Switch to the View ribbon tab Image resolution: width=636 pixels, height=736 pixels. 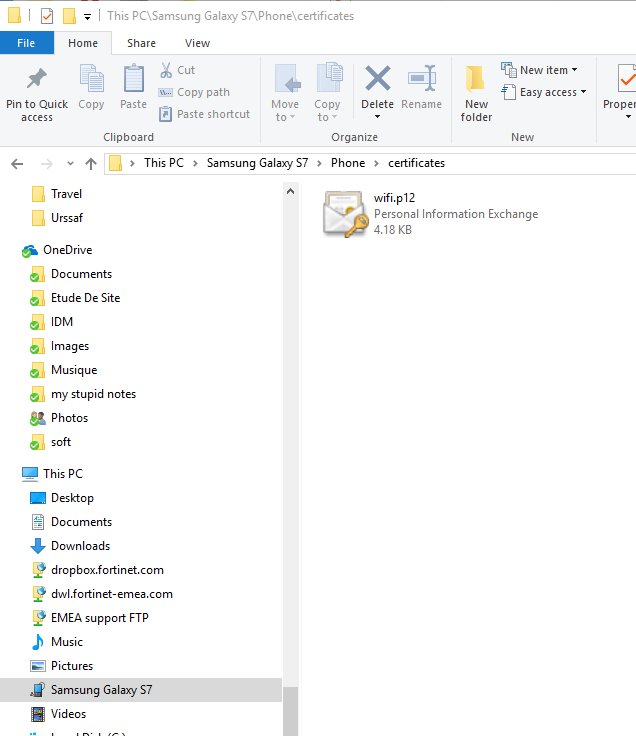tap(197, 43)
